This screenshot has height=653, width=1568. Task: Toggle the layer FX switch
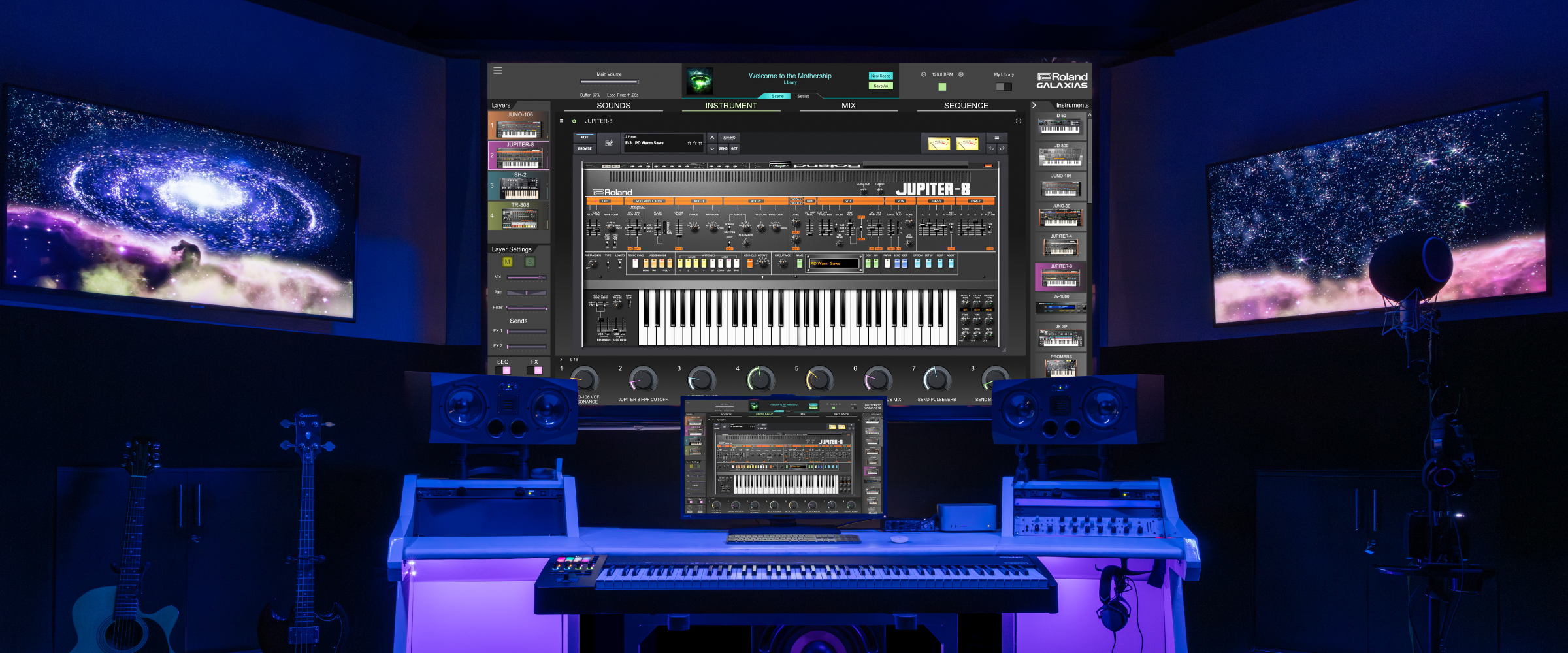click(534, 370)
